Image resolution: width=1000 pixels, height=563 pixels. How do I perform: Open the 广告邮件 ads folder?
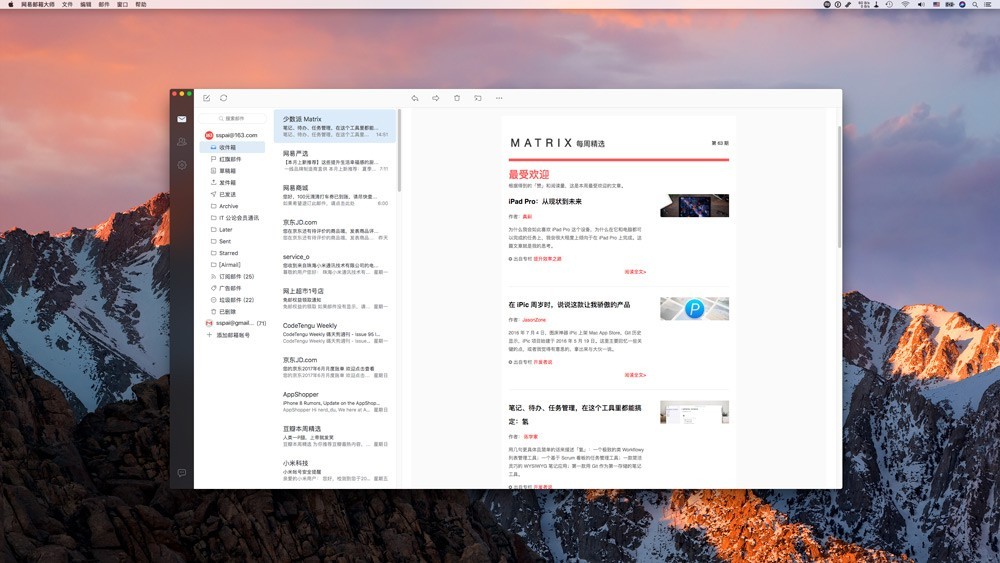tap(232, 288)
